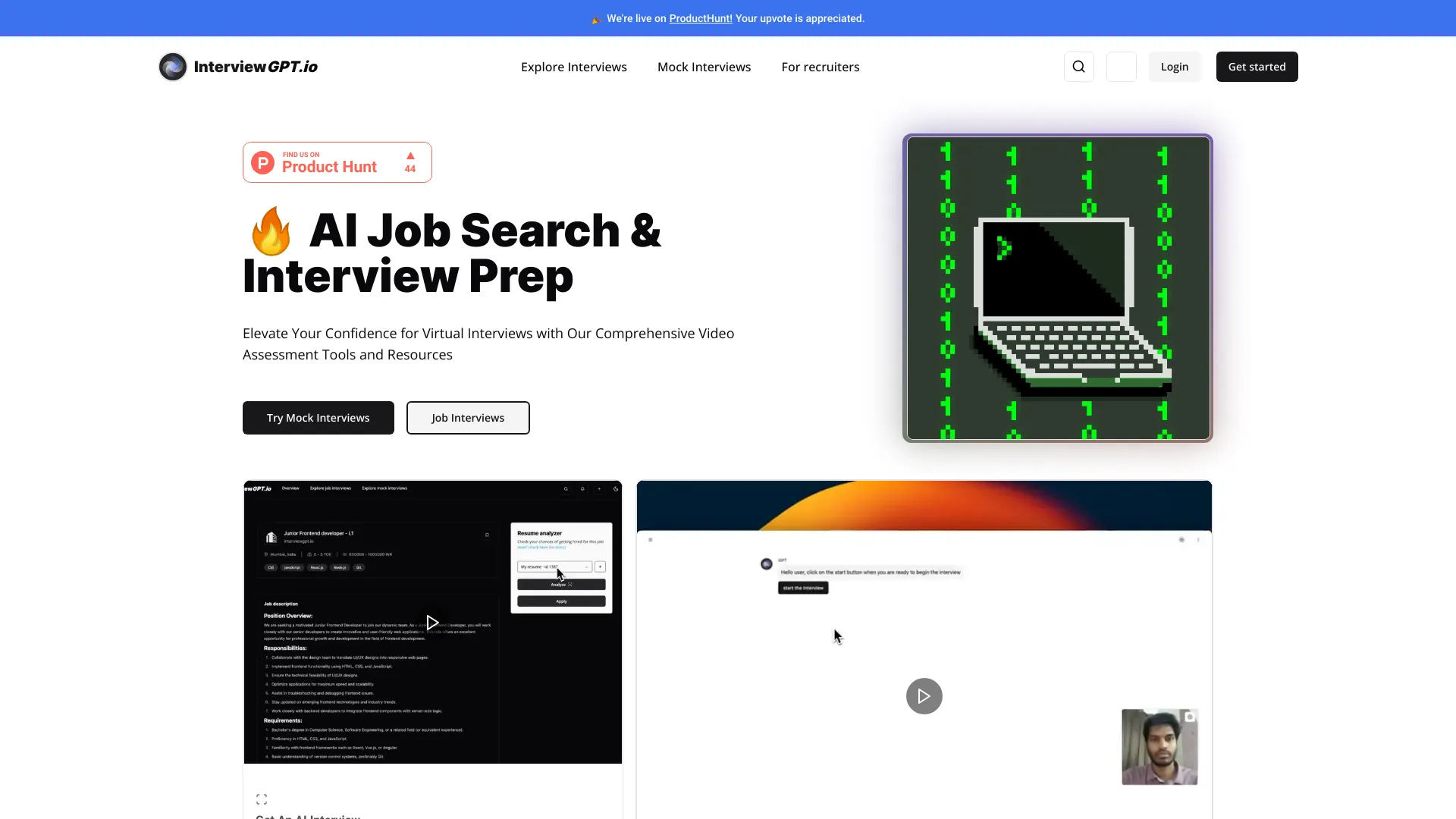Click the thumbnail of left demo screenshot
The image size is (1456, 819).
tap(432, 621)
